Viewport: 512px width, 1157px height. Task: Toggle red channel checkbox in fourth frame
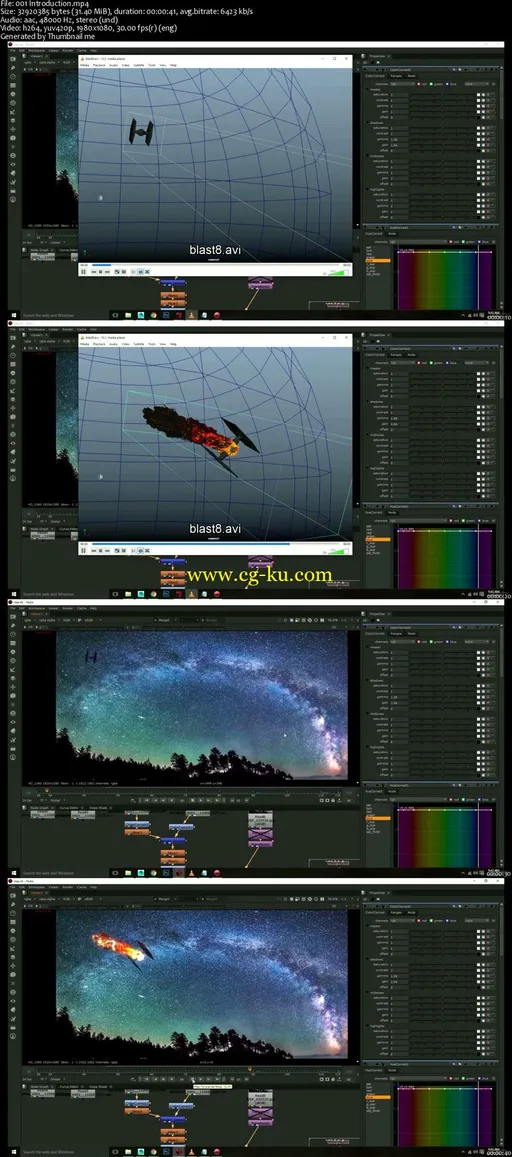(419, 920)
